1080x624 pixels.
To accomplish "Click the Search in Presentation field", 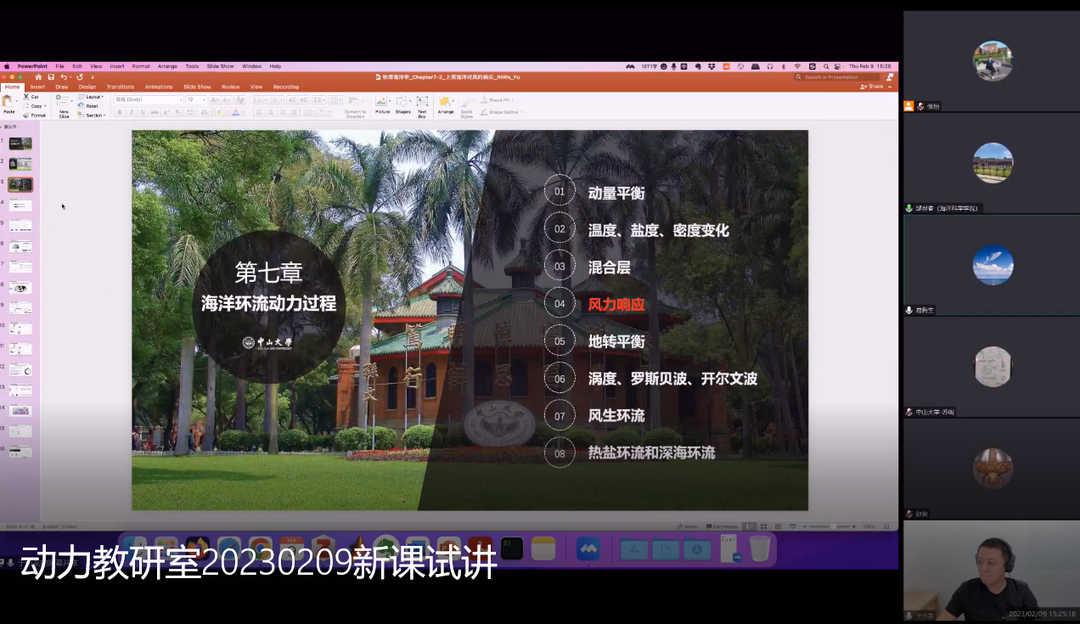I will coord(843,77).
